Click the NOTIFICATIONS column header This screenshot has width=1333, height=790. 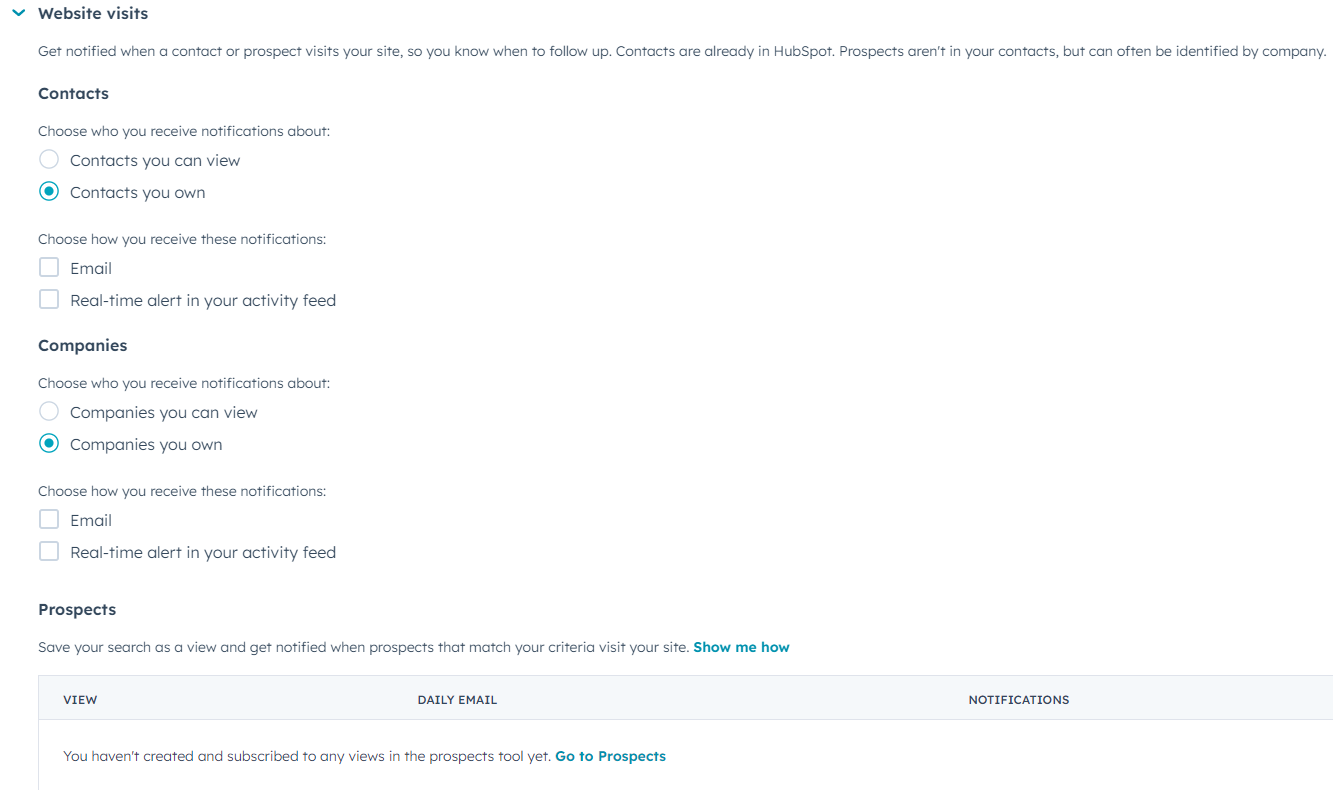click(x=1019, y=700)
